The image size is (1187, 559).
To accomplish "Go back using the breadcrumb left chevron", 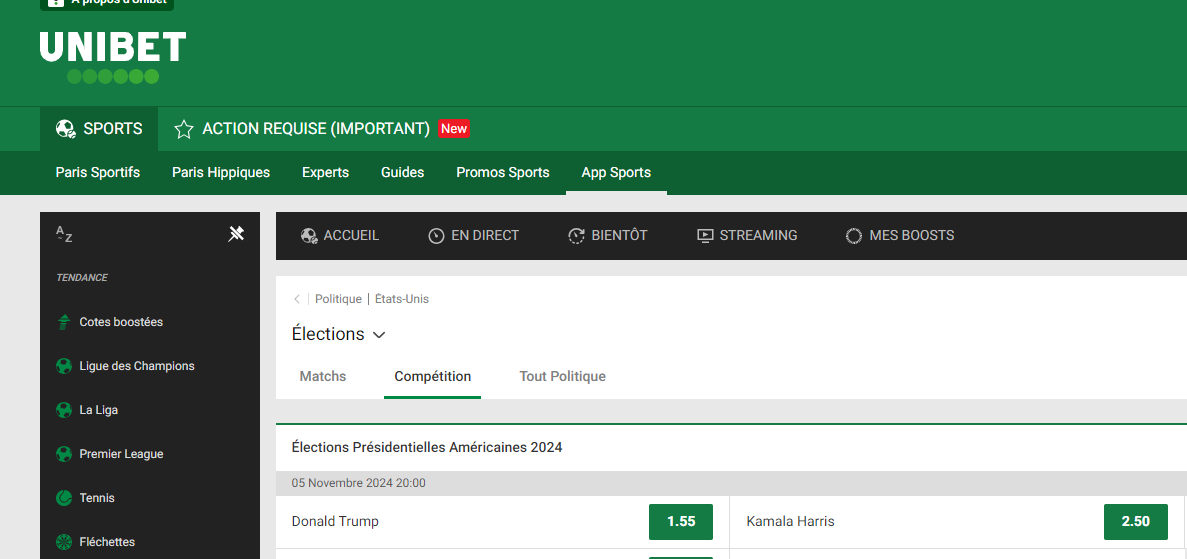I will click(297, 299).
